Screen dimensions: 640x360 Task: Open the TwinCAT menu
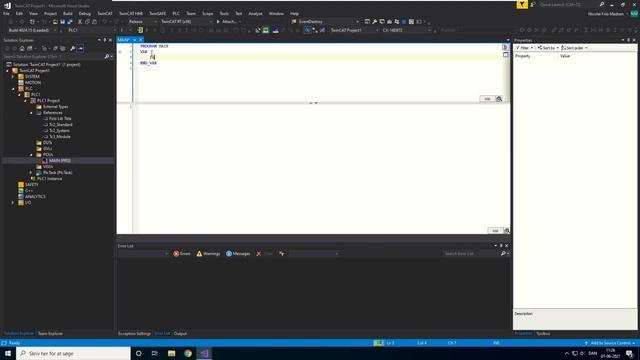(104, 13)
